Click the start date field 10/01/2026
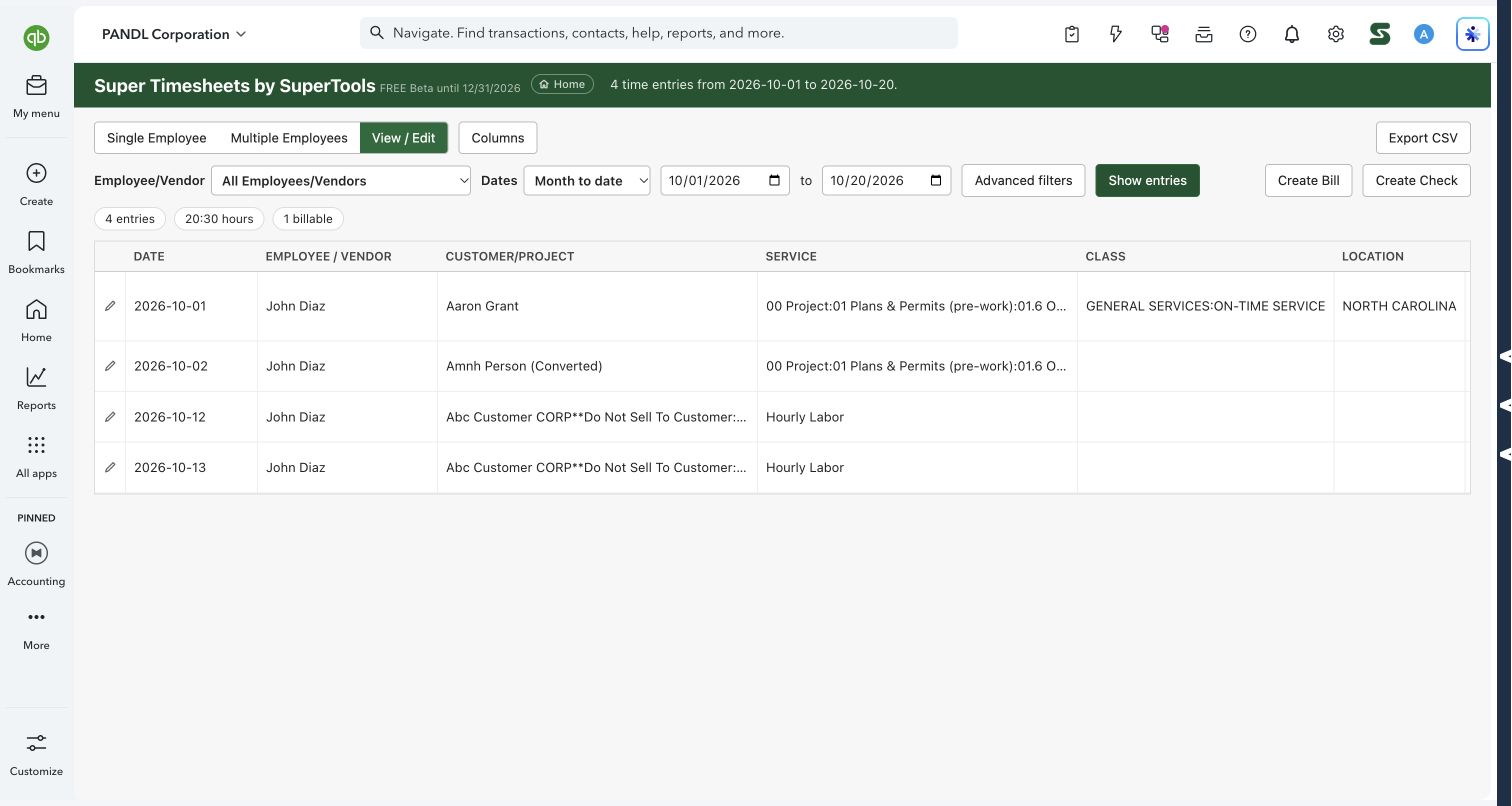Viewport: 1512px width, 806px height. pos(725,181)
